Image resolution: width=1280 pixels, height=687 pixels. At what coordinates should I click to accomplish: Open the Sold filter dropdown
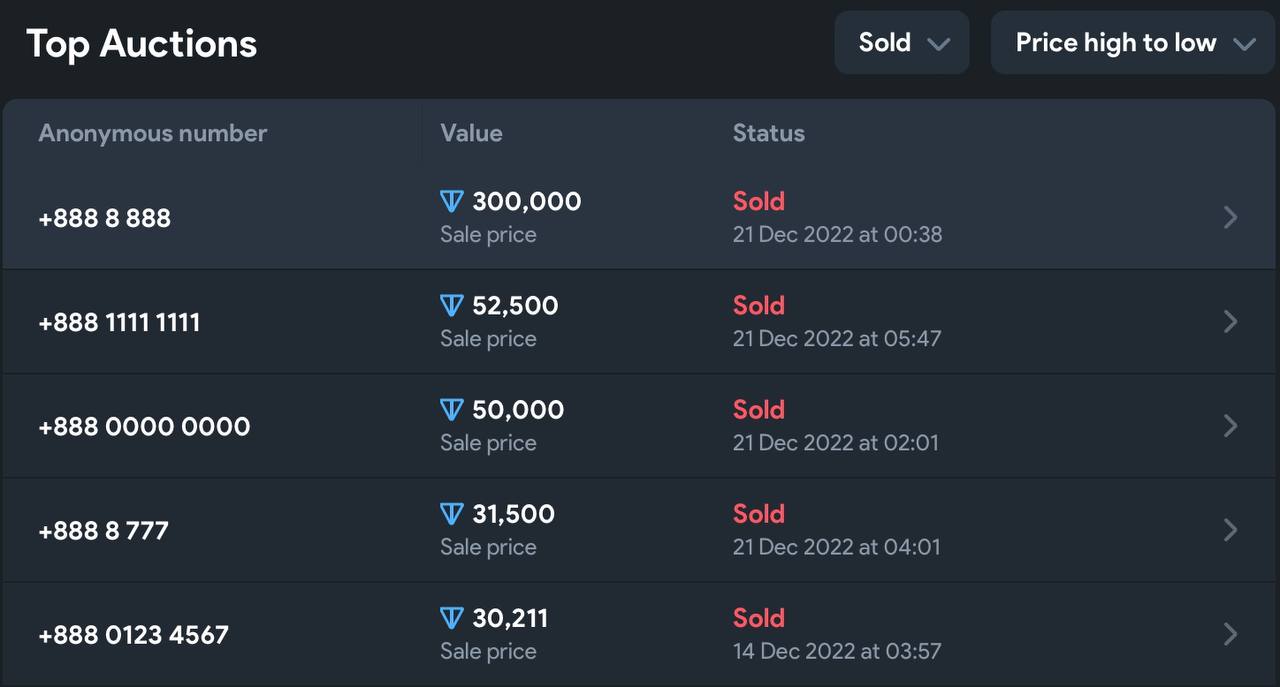[x=902, y=43]
